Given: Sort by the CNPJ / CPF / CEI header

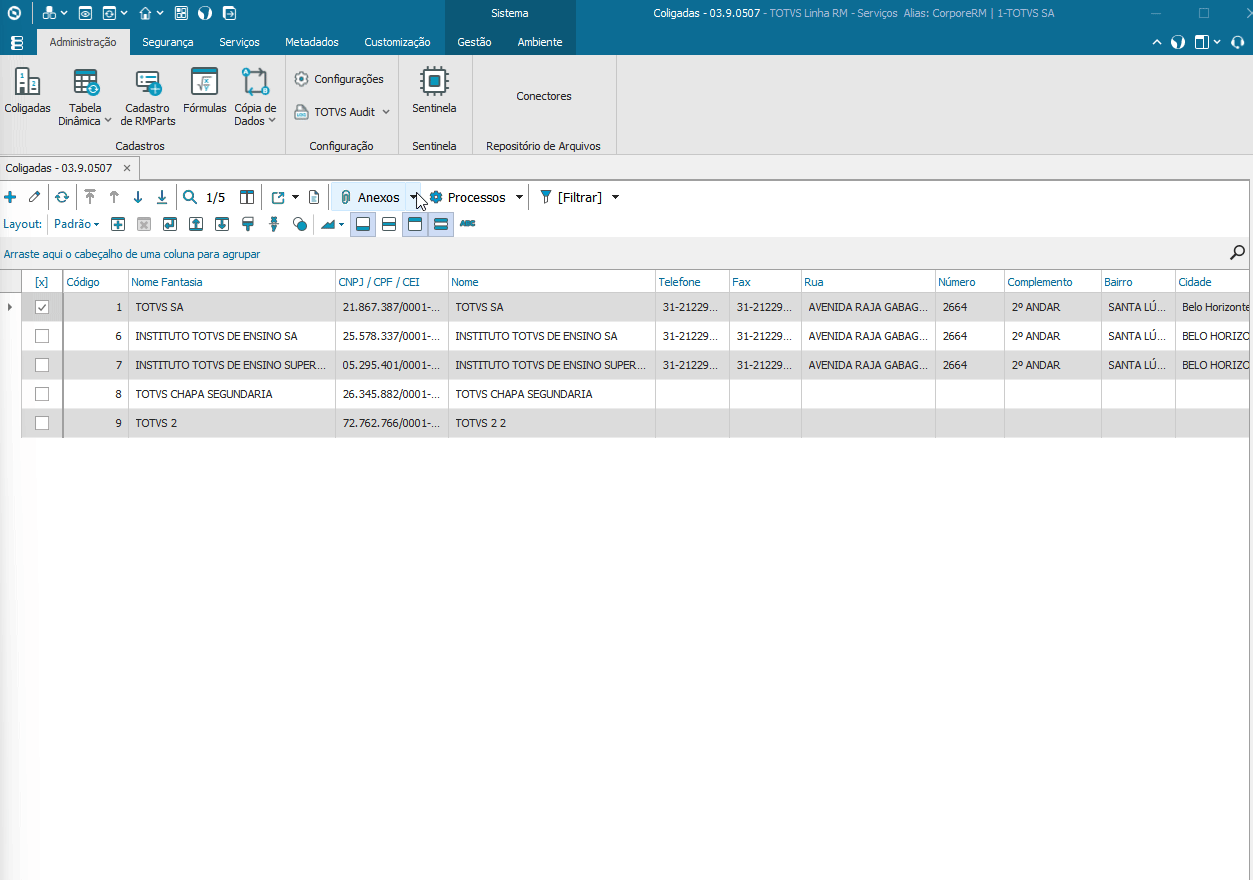Looking at the screenshot, I should click(391, 282).
